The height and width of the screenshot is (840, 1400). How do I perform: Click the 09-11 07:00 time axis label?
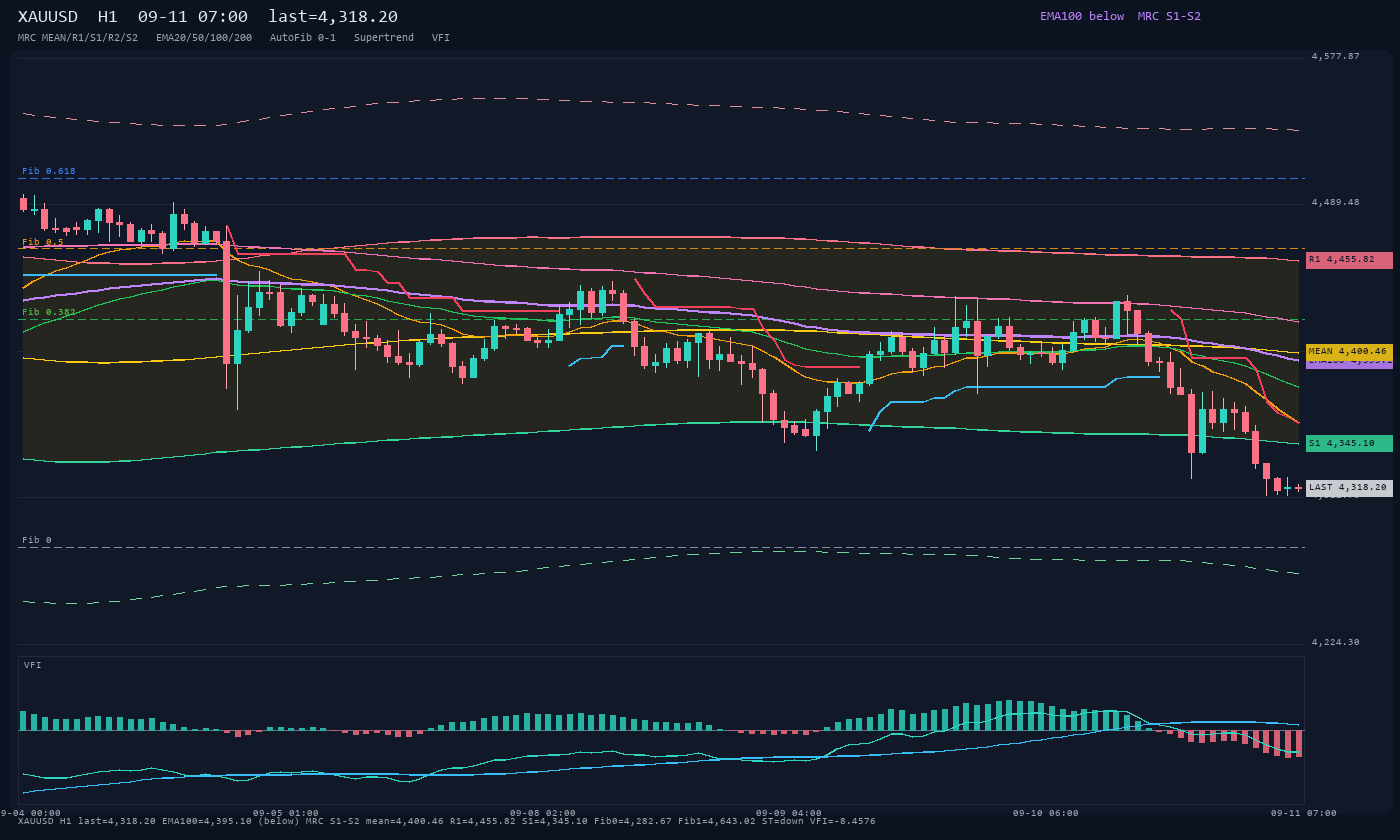(1304, 813)
